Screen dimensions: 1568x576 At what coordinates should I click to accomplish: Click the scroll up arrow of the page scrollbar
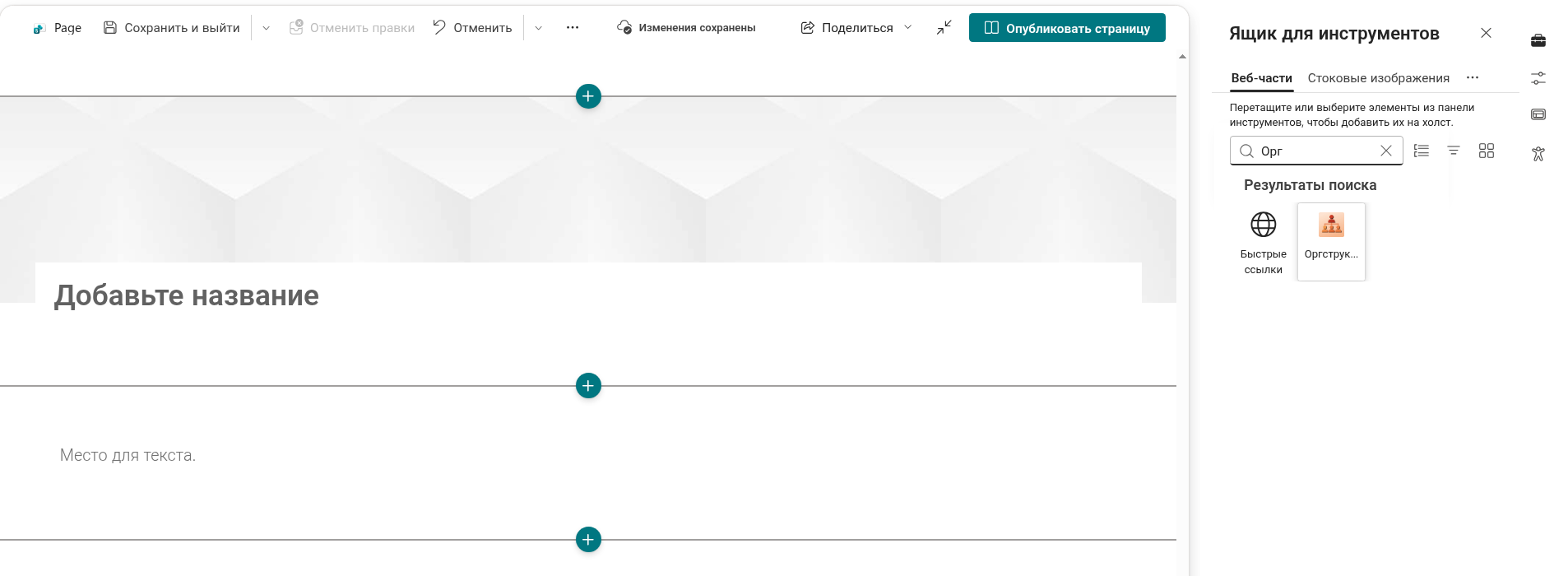tap(1182, 57)
